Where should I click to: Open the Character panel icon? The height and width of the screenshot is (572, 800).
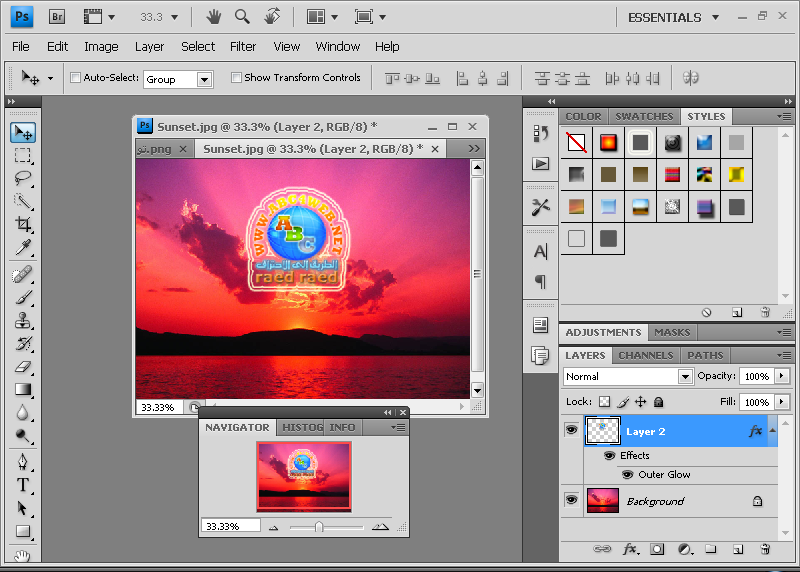click(x=540, y=251)
